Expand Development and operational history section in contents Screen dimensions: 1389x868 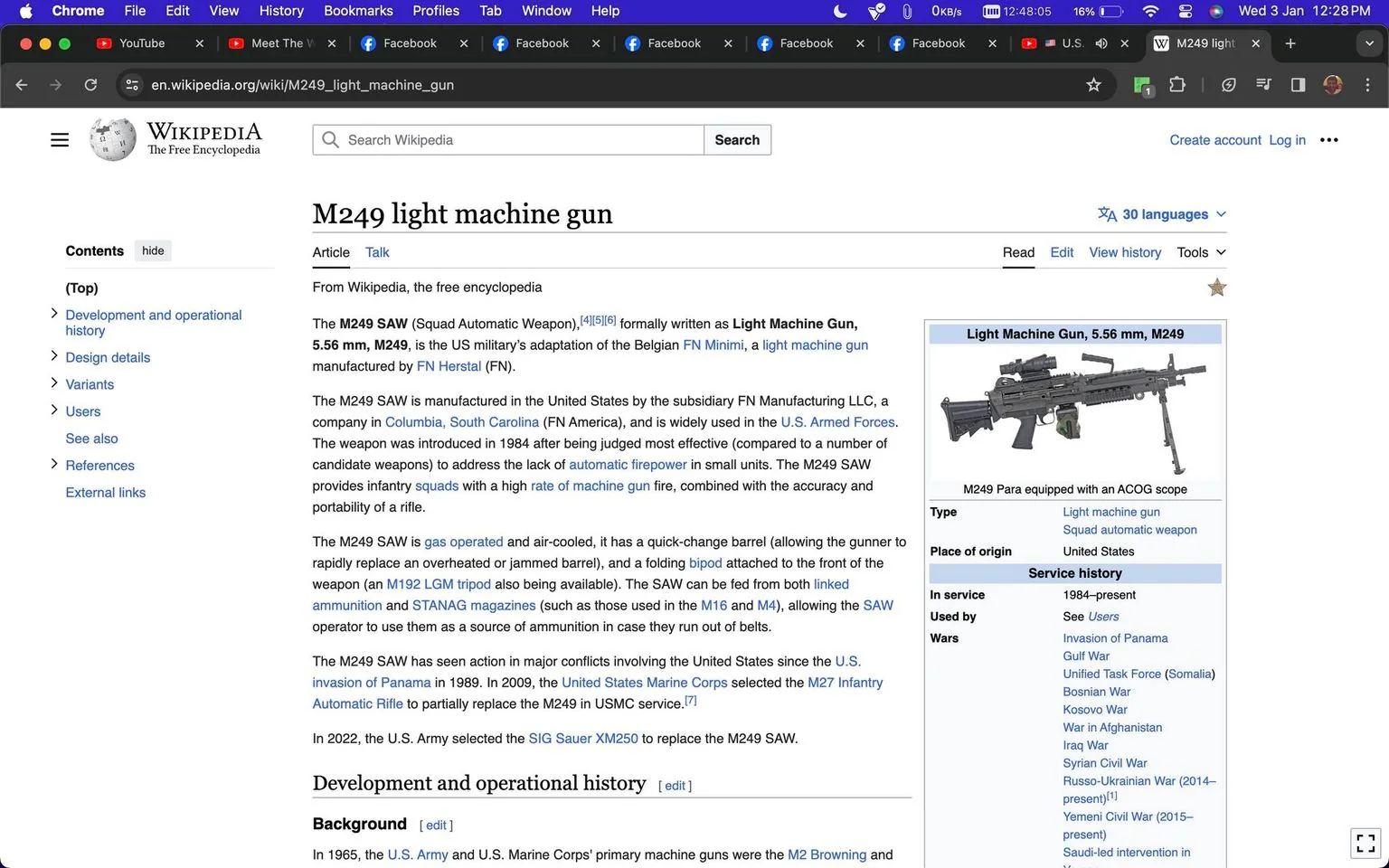54,314
